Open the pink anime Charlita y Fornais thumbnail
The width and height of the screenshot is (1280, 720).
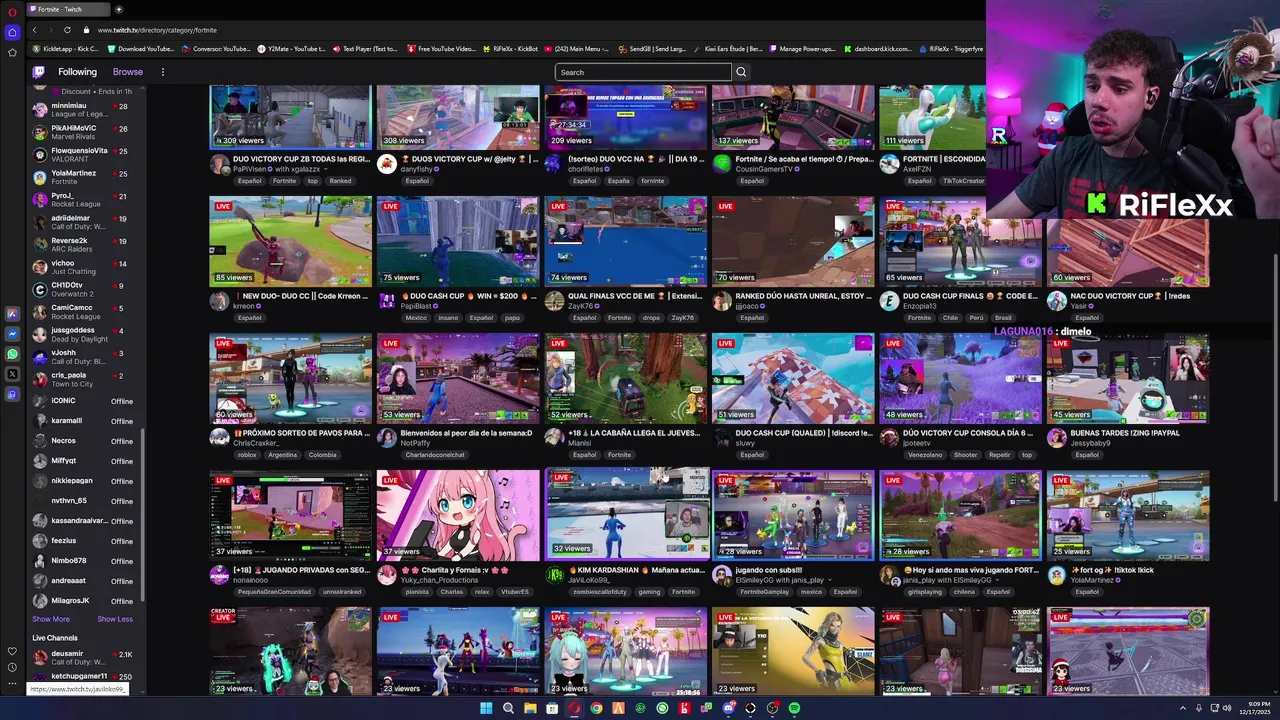tap(458, 515)
